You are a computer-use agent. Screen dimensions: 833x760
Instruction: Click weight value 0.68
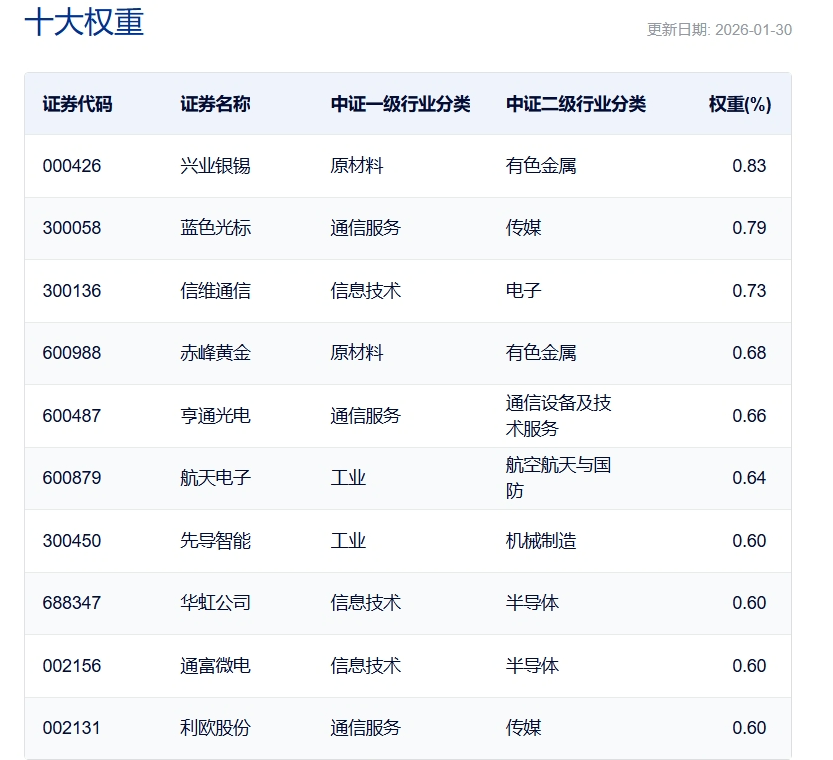pos(749,353)
